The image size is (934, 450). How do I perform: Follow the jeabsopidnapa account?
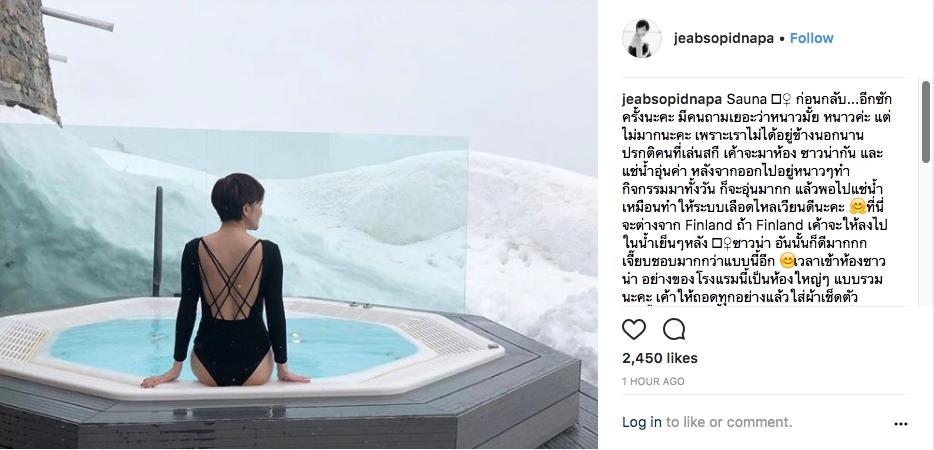pos(811,38)
